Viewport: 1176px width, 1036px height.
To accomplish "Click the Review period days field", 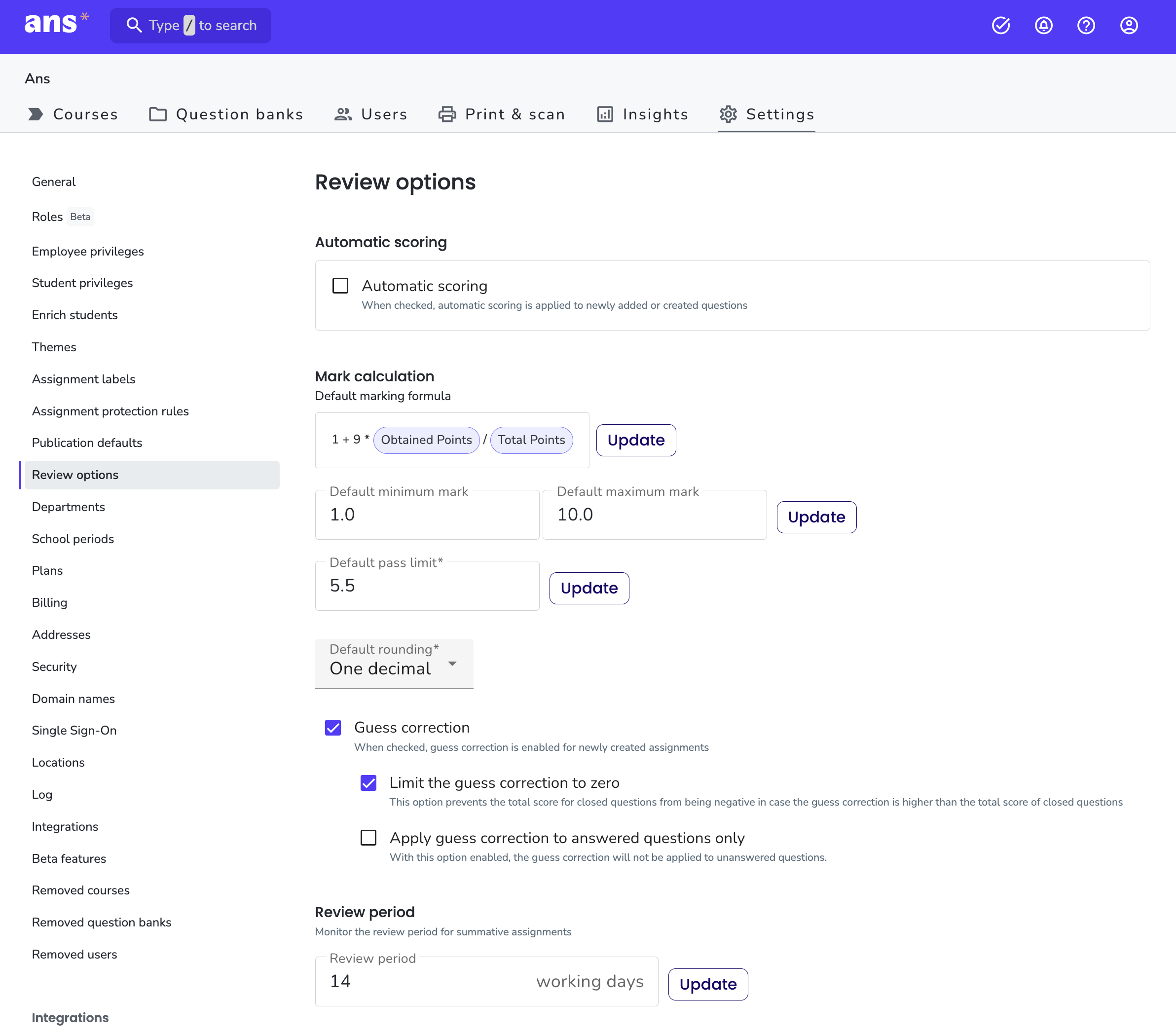I will click(x=486, y=981).
